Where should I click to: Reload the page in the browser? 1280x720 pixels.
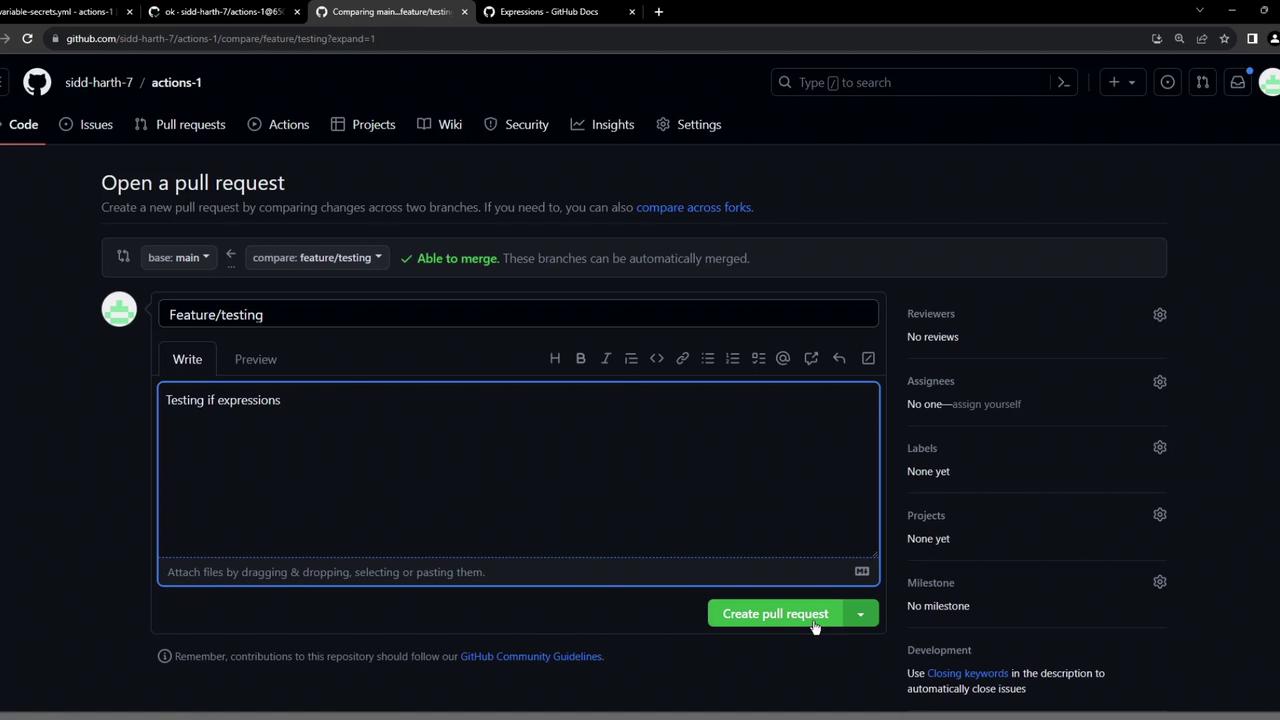coord(27,39)
